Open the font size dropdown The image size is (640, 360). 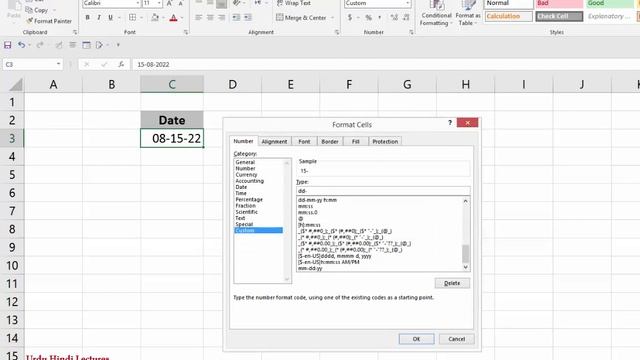pyautogui.click(x=159, y=3)
